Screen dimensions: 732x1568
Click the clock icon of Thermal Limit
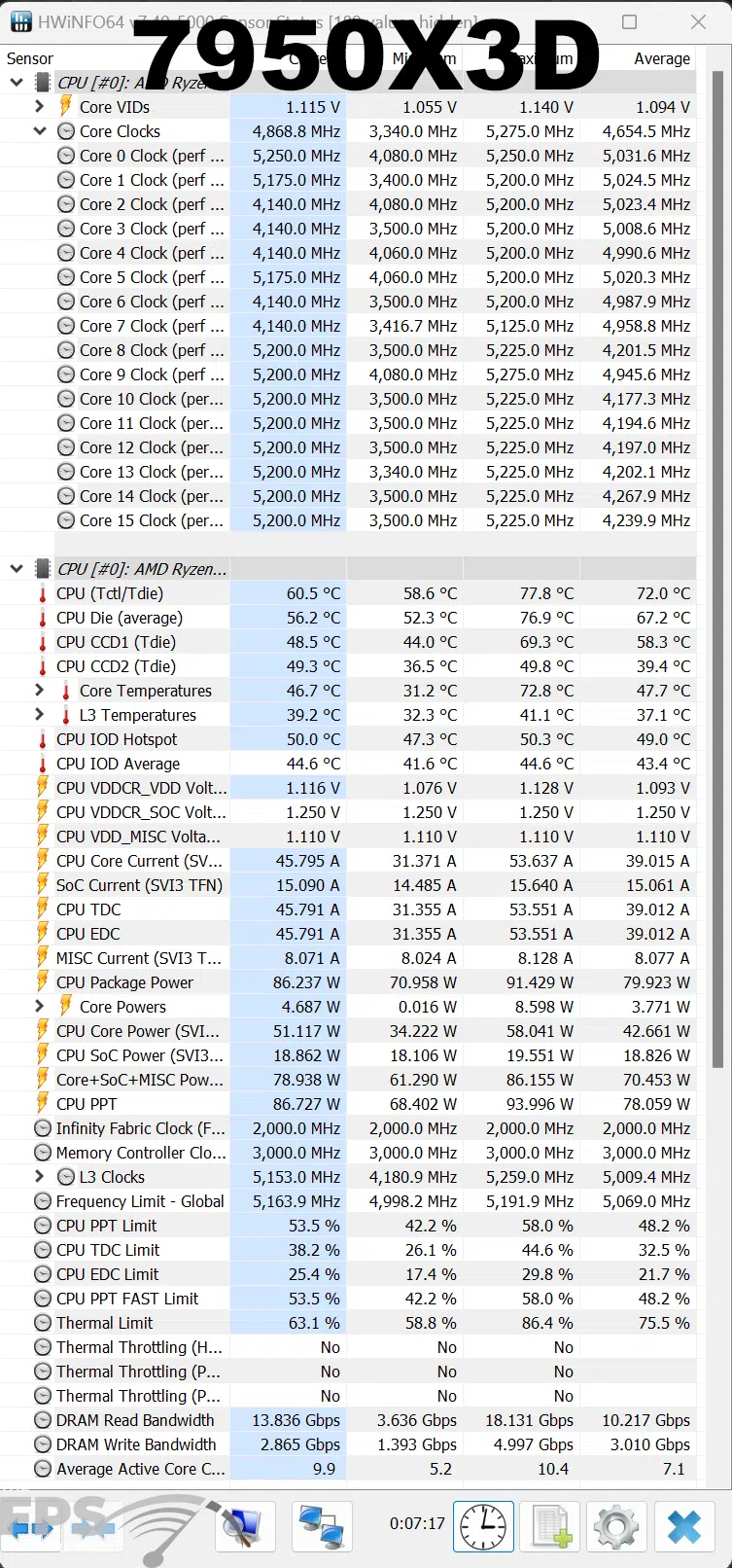click(43, 1323)
